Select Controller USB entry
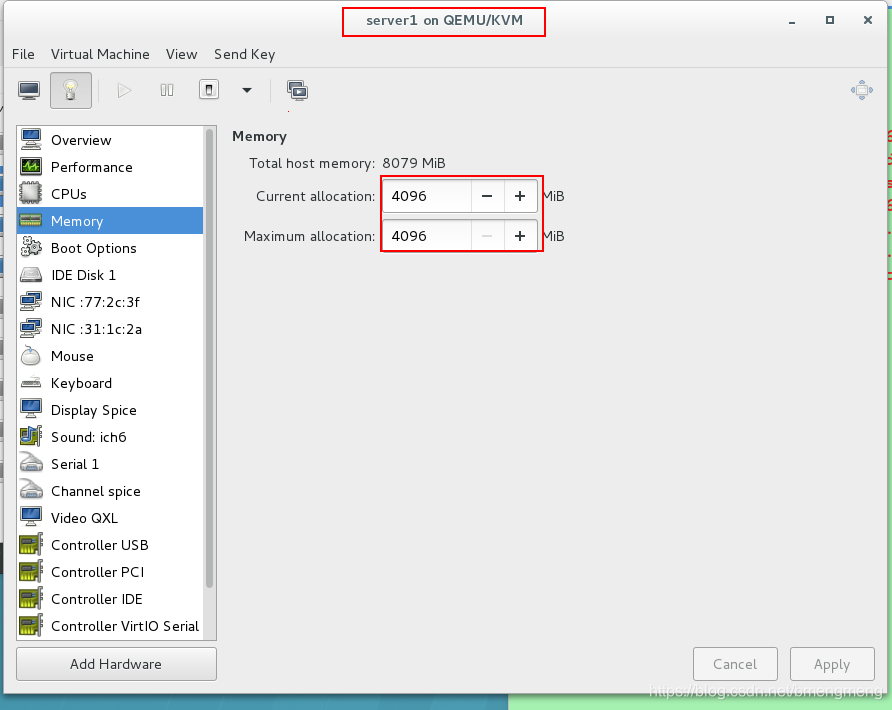Image resolution: width=892 pixels, height=710 pixels. pyautogui.click(x=110, y=545)
